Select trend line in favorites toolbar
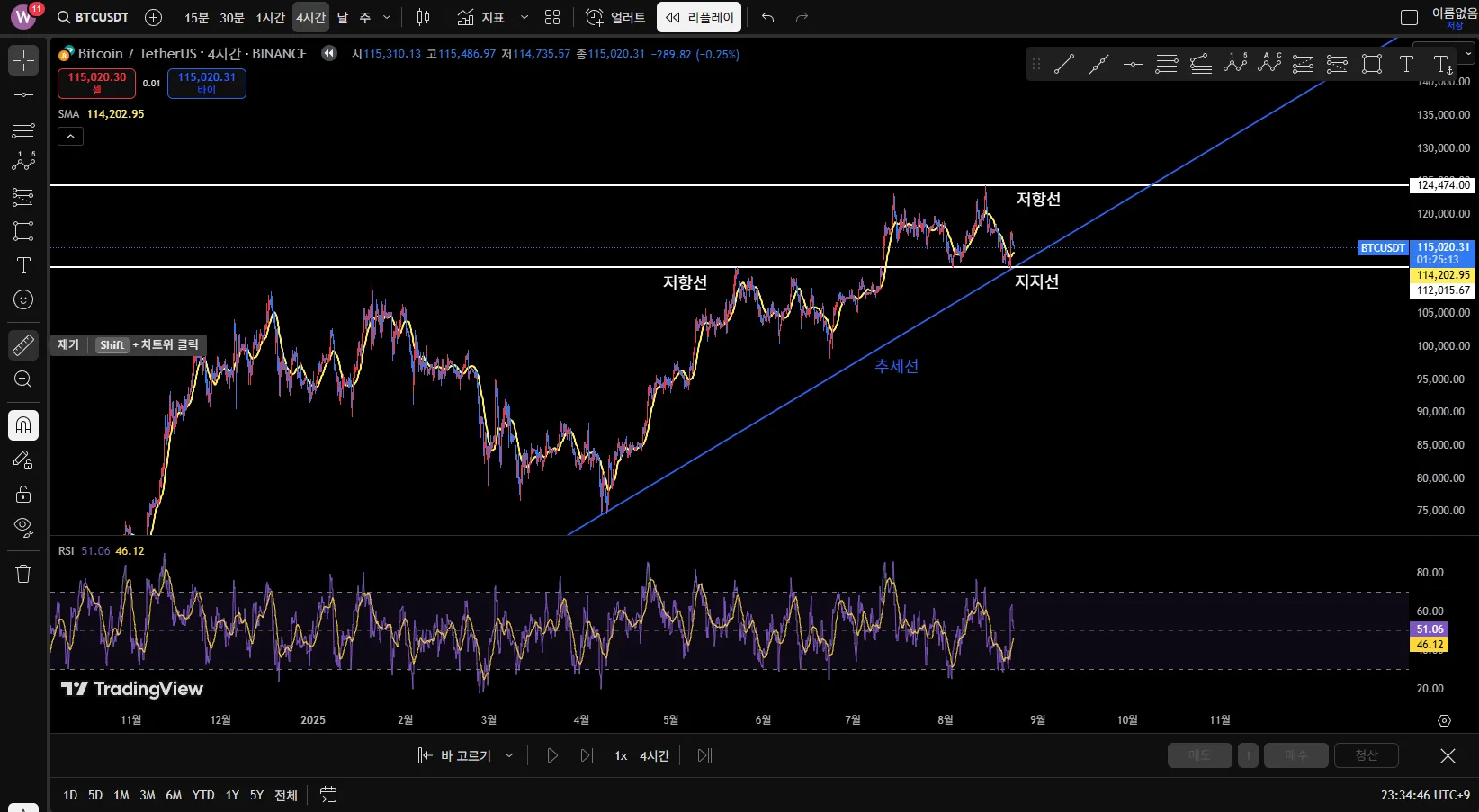1479x812 pixels. (x=1064, y=64)
